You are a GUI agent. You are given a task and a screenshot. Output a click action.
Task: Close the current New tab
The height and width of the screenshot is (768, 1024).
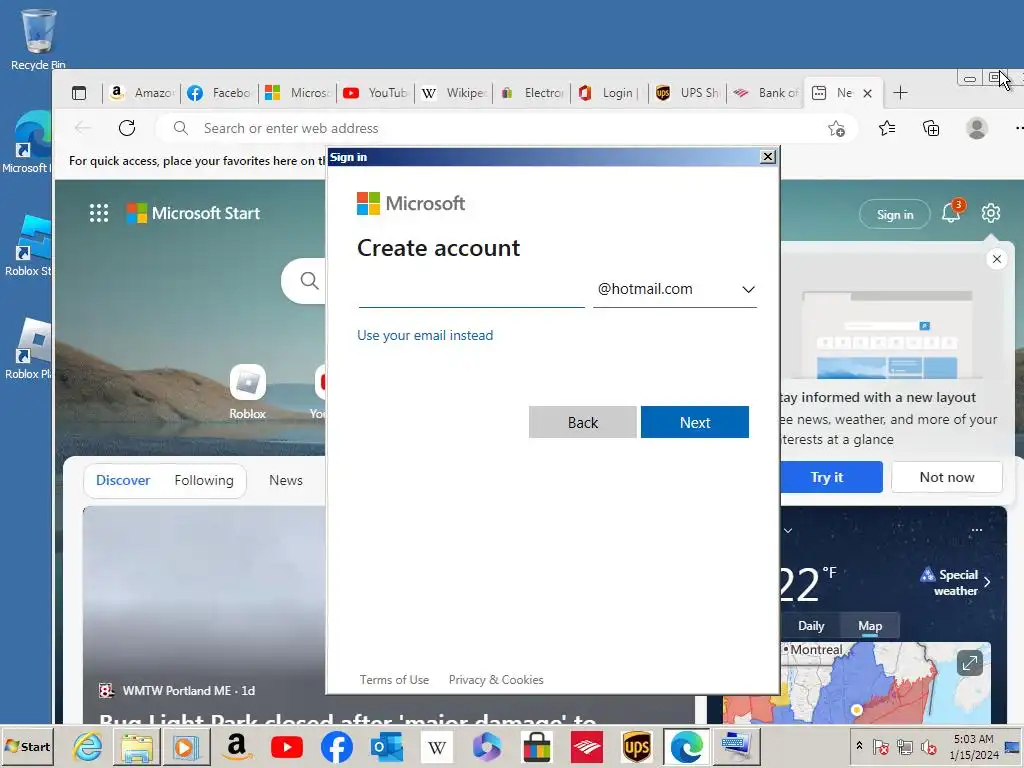(867, 93)
